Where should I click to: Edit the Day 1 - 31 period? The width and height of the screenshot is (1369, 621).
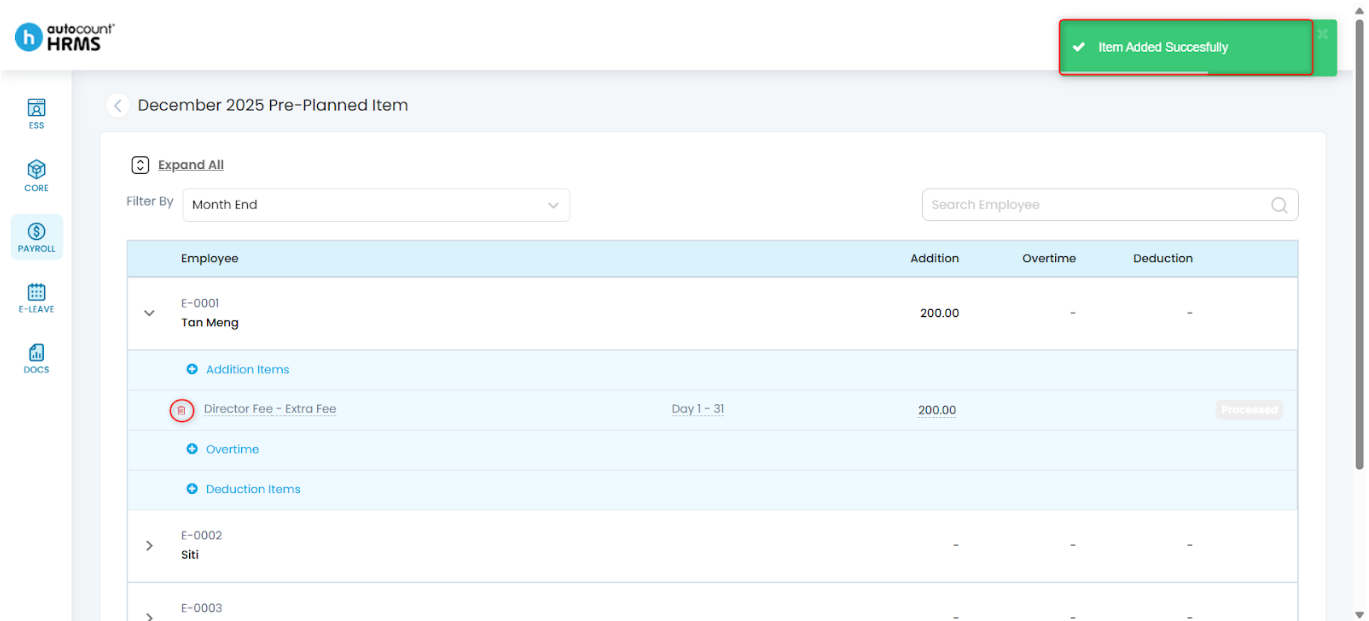click(698, 409)
